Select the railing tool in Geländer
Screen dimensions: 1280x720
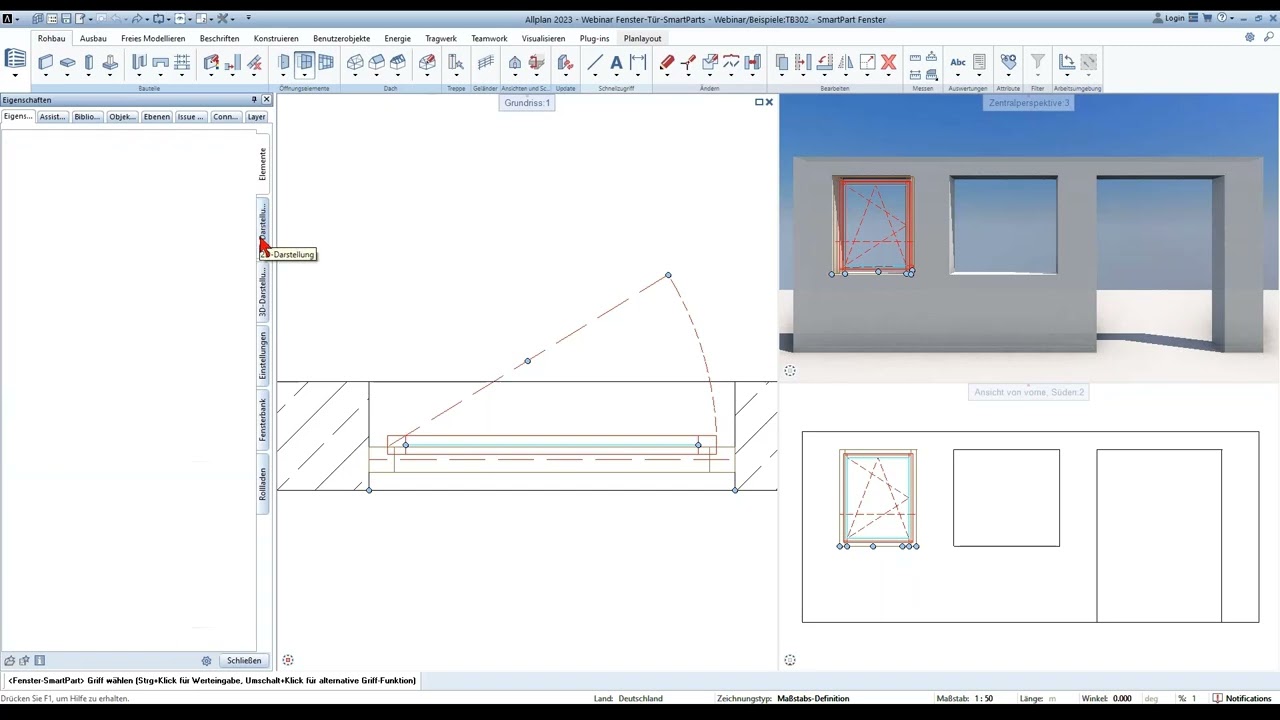coord(486,62)
